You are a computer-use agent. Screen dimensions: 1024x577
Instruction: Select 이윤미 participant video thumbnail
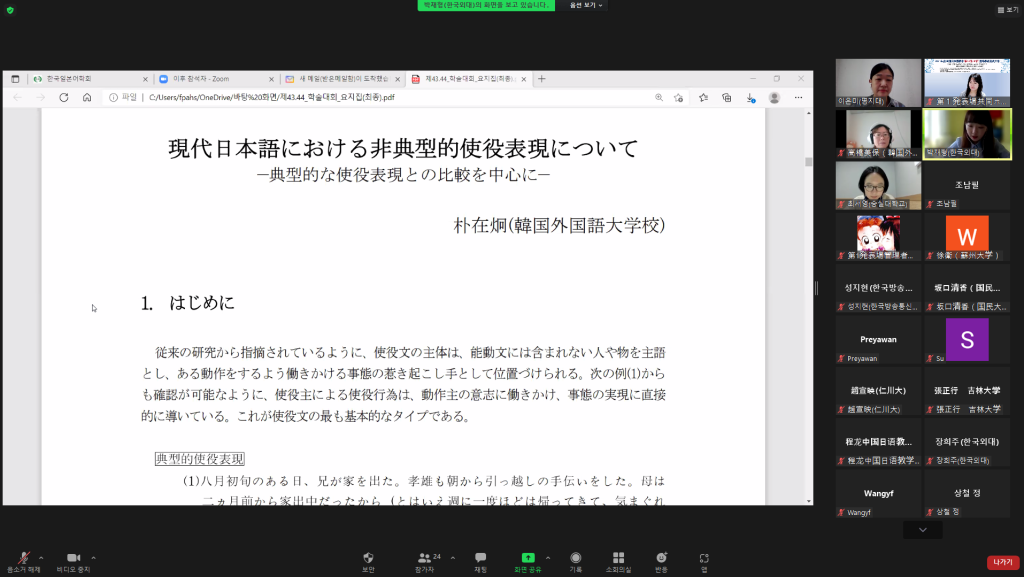[878, 83]
